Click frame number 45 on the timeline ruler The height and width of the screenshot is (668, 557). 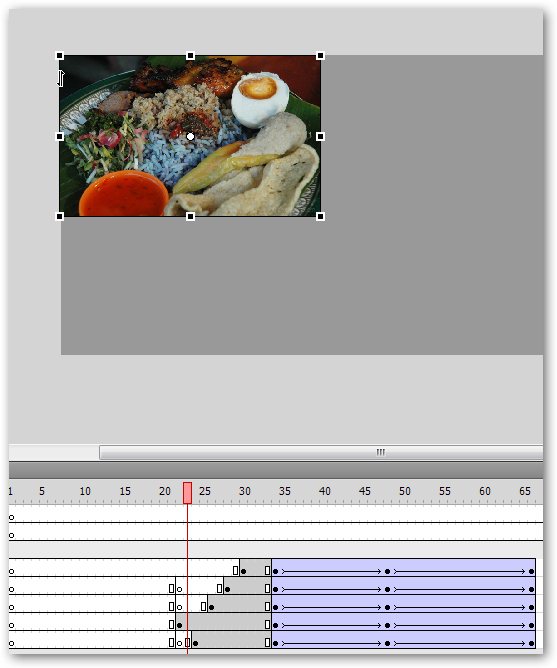point(365,491)
